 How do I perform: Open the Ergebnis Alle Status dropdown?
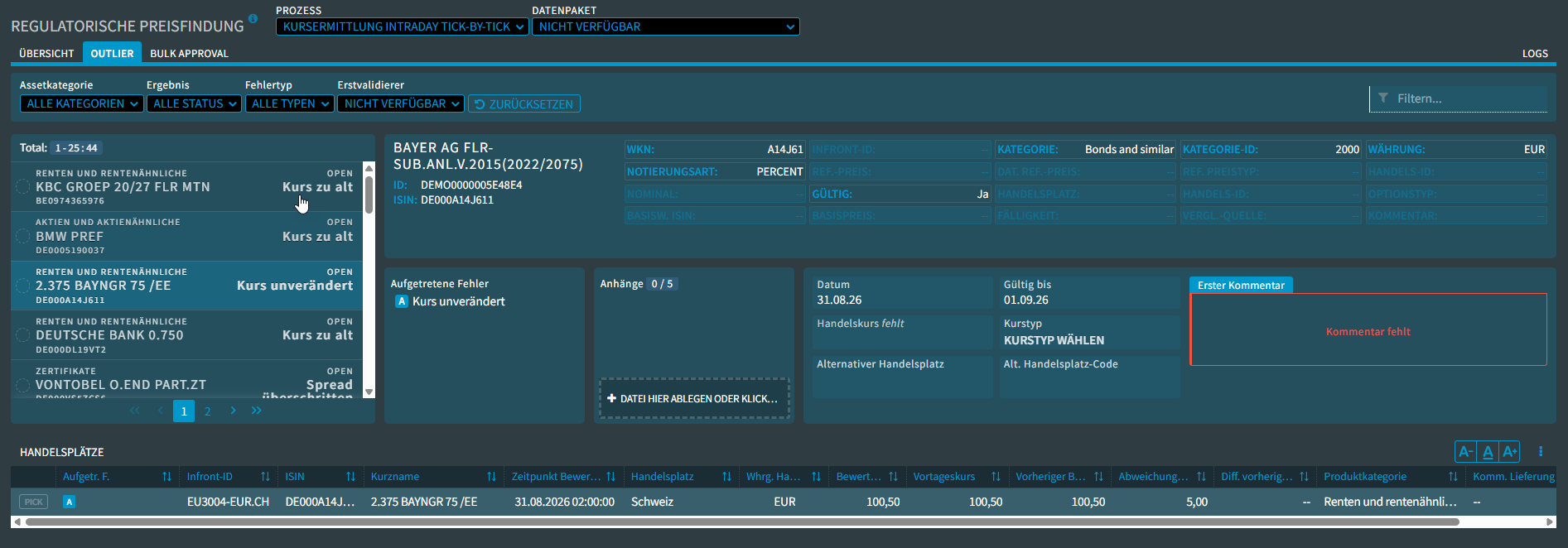click(194, 103)
